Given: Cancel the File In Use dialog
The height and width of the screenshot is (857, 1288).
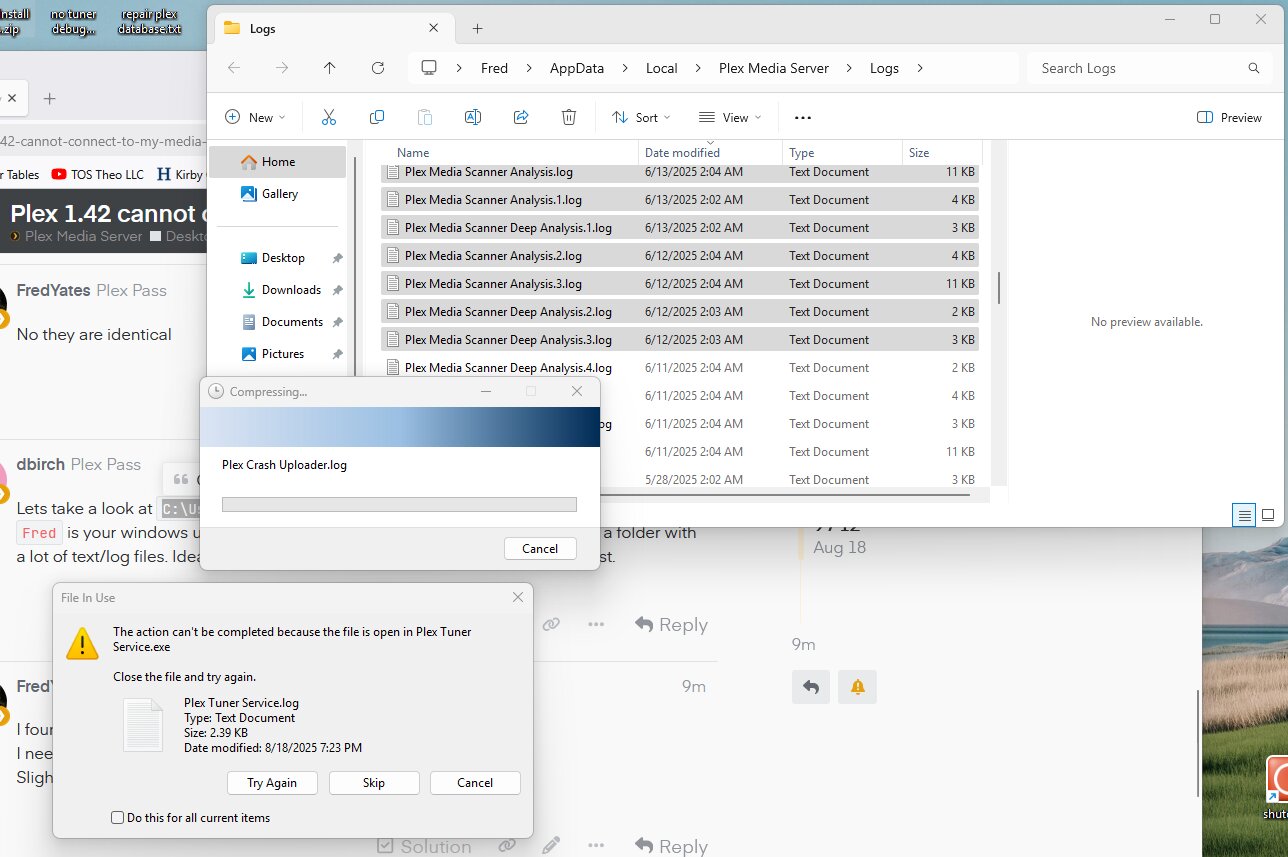Looking at the screenshot, I should [475, 783].
